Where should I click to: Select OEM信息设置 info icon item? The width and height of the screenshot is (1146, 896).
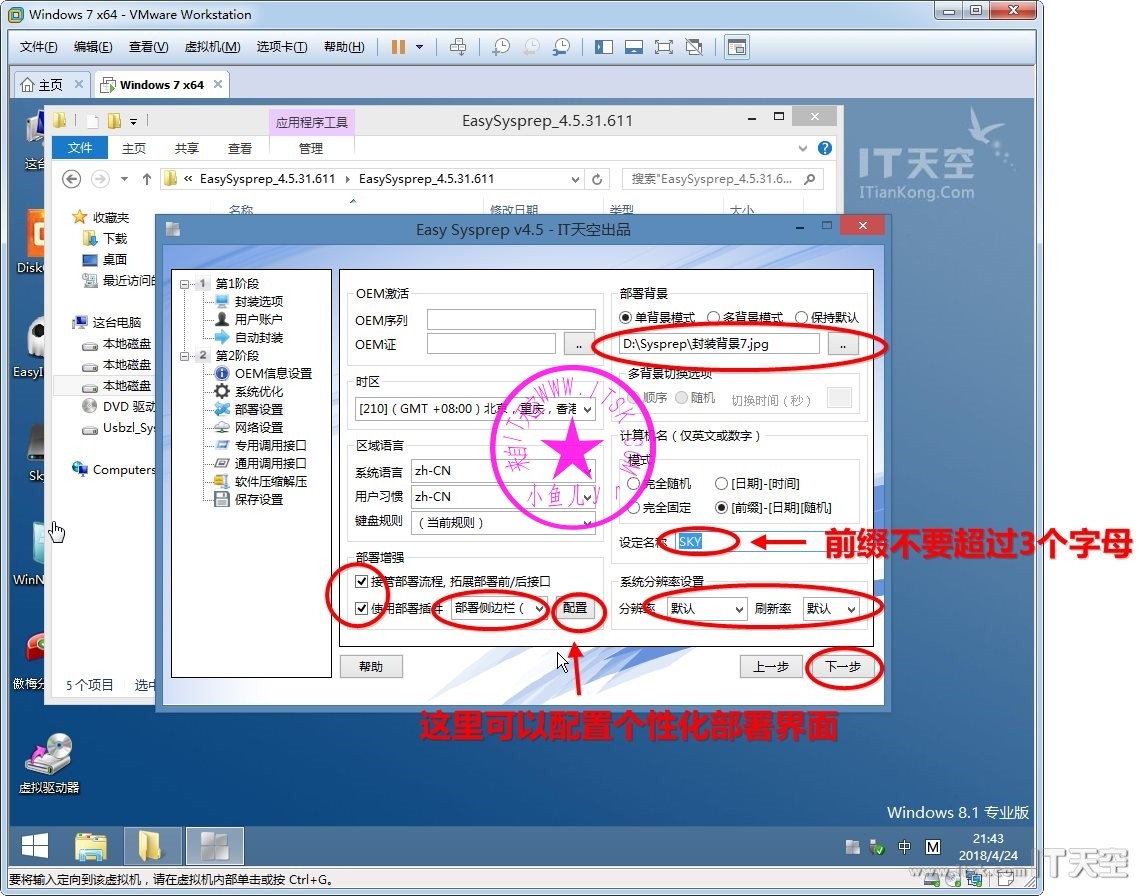pos(222,373)
